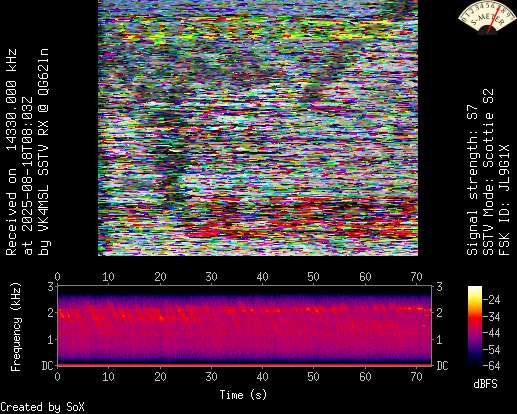
Task: Click the 'Frequency (kHz)' axis label
Action: coord(15,327)
